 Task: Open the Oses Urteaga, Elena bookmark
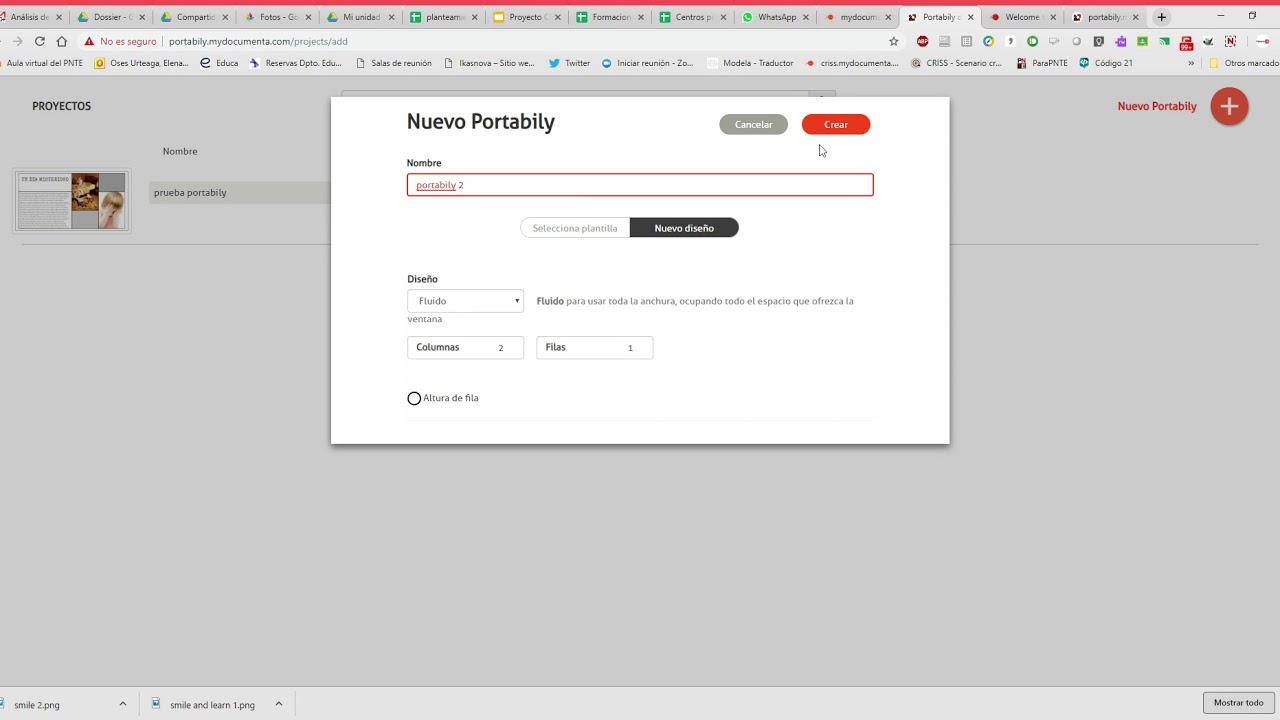(x=142, y=63)
